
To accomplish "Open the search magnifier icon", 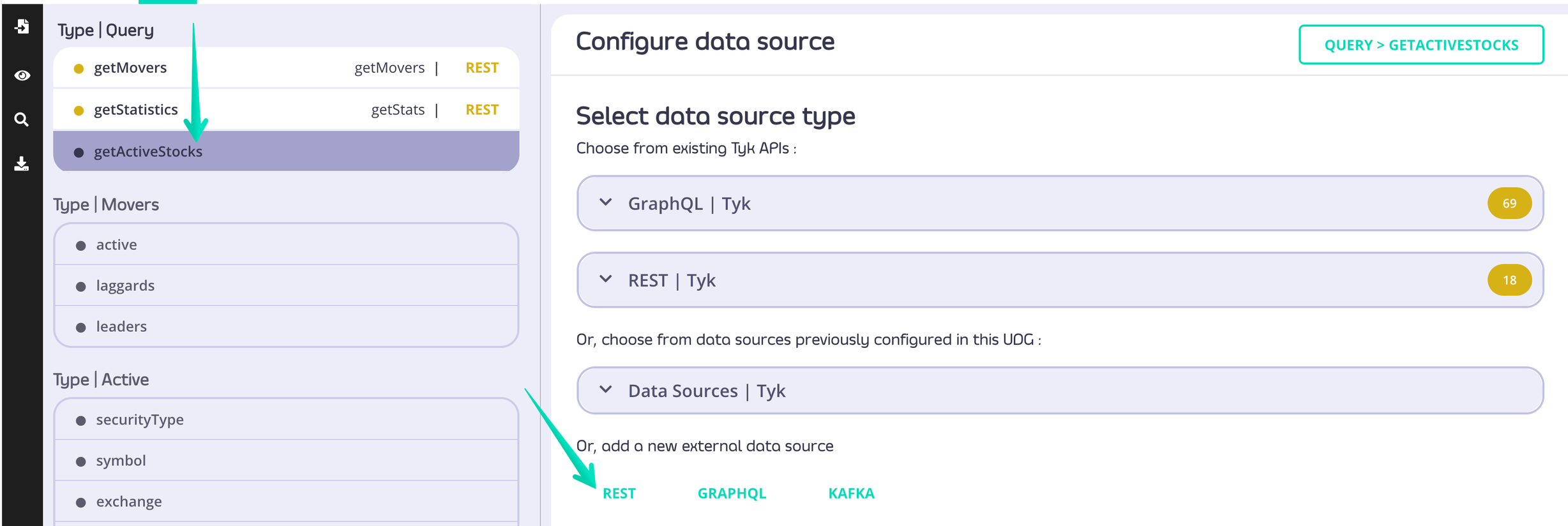I will (22, 119).
